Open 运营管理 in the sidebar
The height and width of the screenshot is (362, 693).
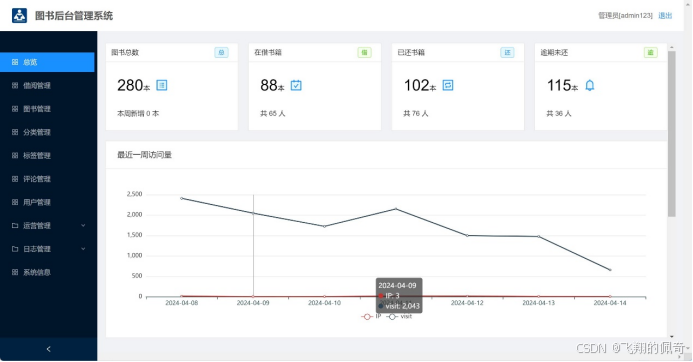point(47,226)
